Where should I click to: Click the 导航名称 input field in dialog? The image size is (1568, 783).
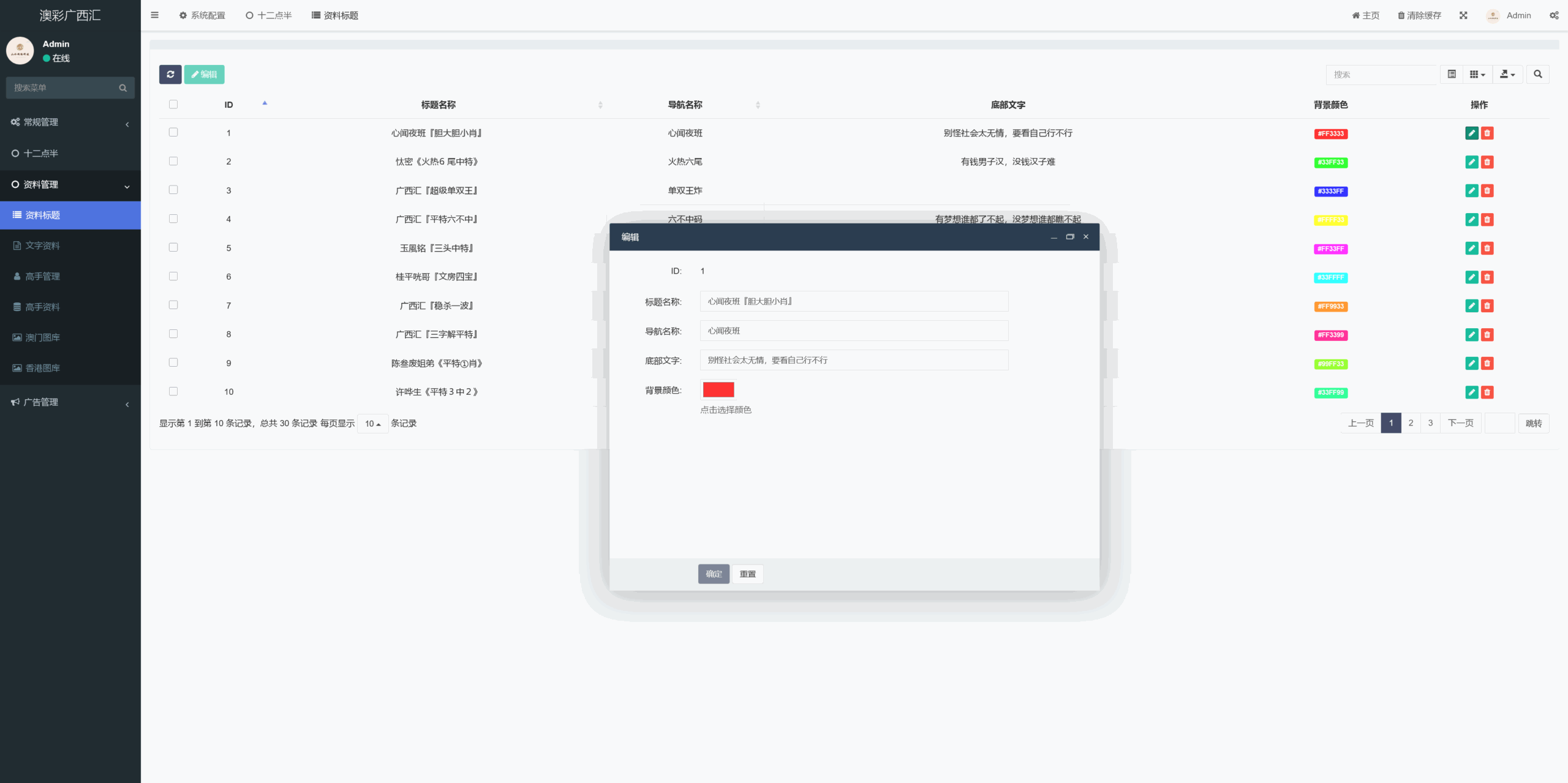click(854, 331)
